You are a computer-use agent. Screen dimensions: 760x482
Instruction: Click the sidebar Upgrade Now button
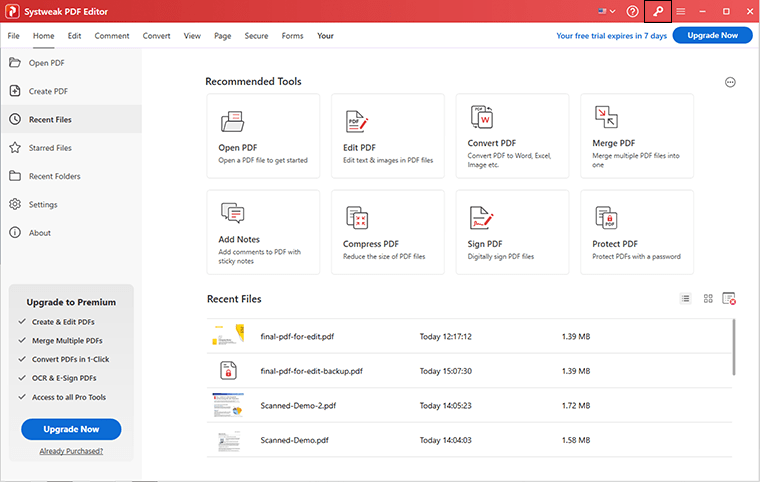tap(71, 429)
